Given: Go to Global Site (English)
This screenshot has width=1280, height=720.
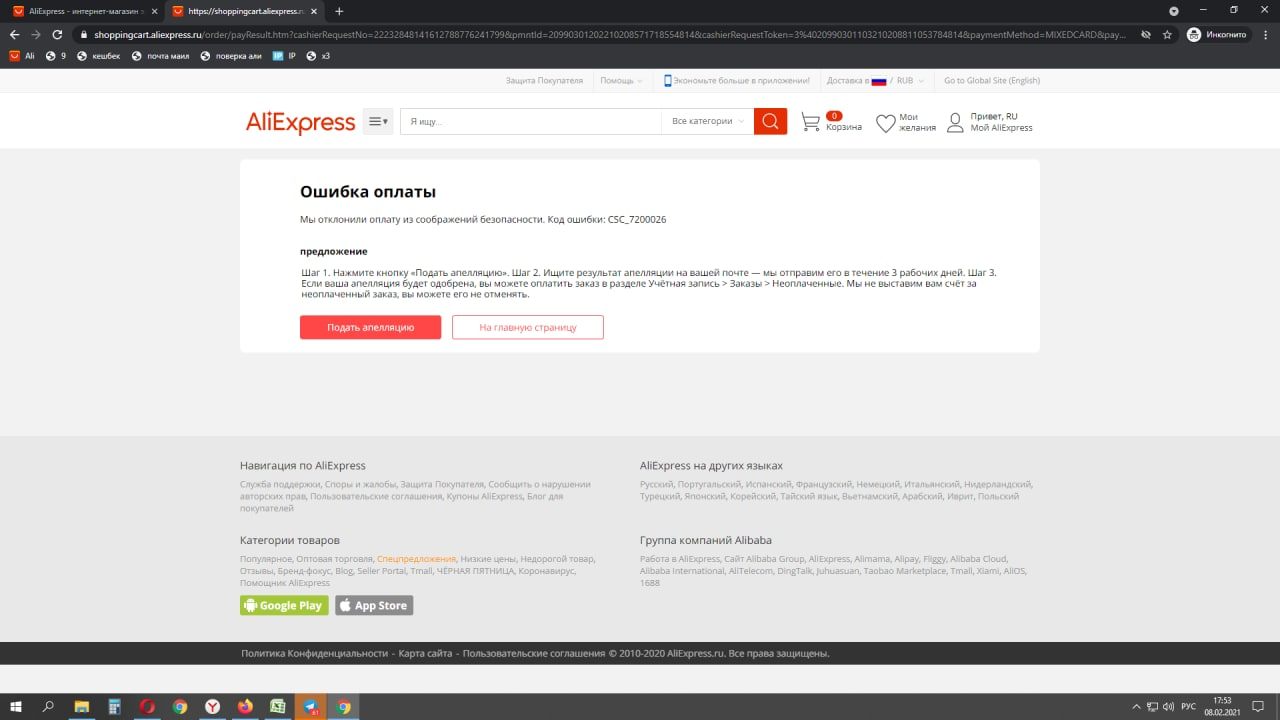Looking at the screenshot, I should coord(992,81).
